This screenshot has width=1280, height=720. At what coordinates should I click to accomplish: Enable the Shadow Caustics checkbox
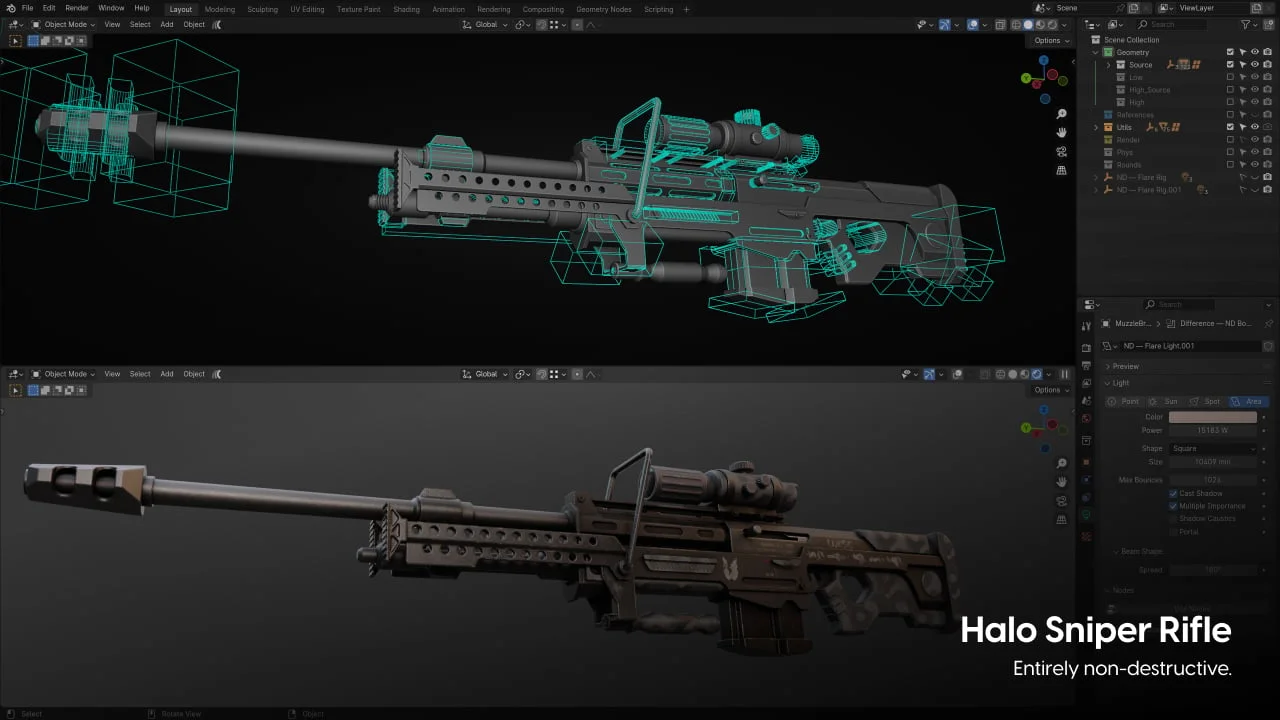[1174, 518]
